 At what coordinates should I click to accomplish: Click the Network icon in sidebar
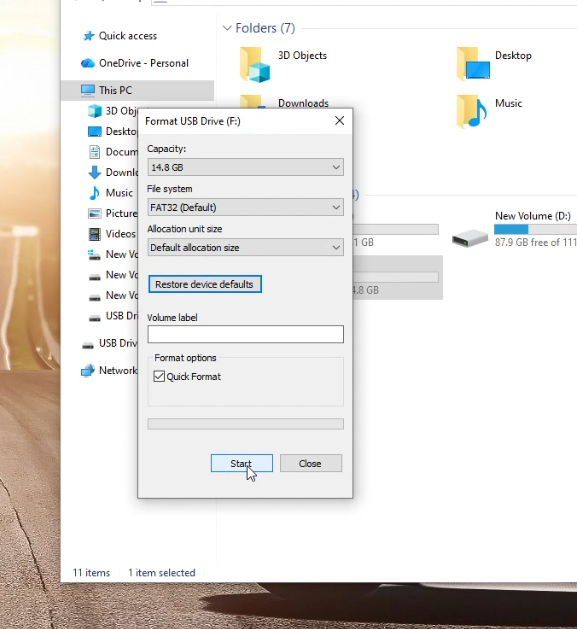pos(88,371)
